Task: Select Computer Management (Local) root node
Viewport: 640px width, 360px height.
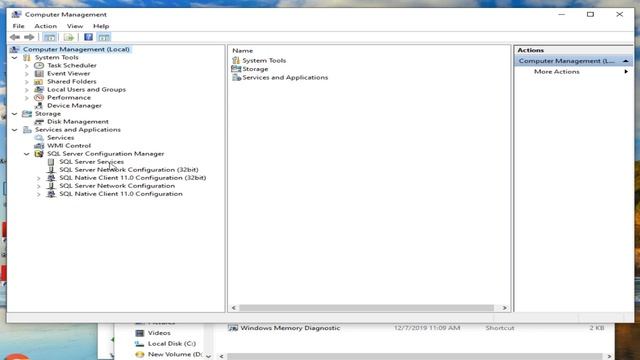Action: click(x=76, y=49)
